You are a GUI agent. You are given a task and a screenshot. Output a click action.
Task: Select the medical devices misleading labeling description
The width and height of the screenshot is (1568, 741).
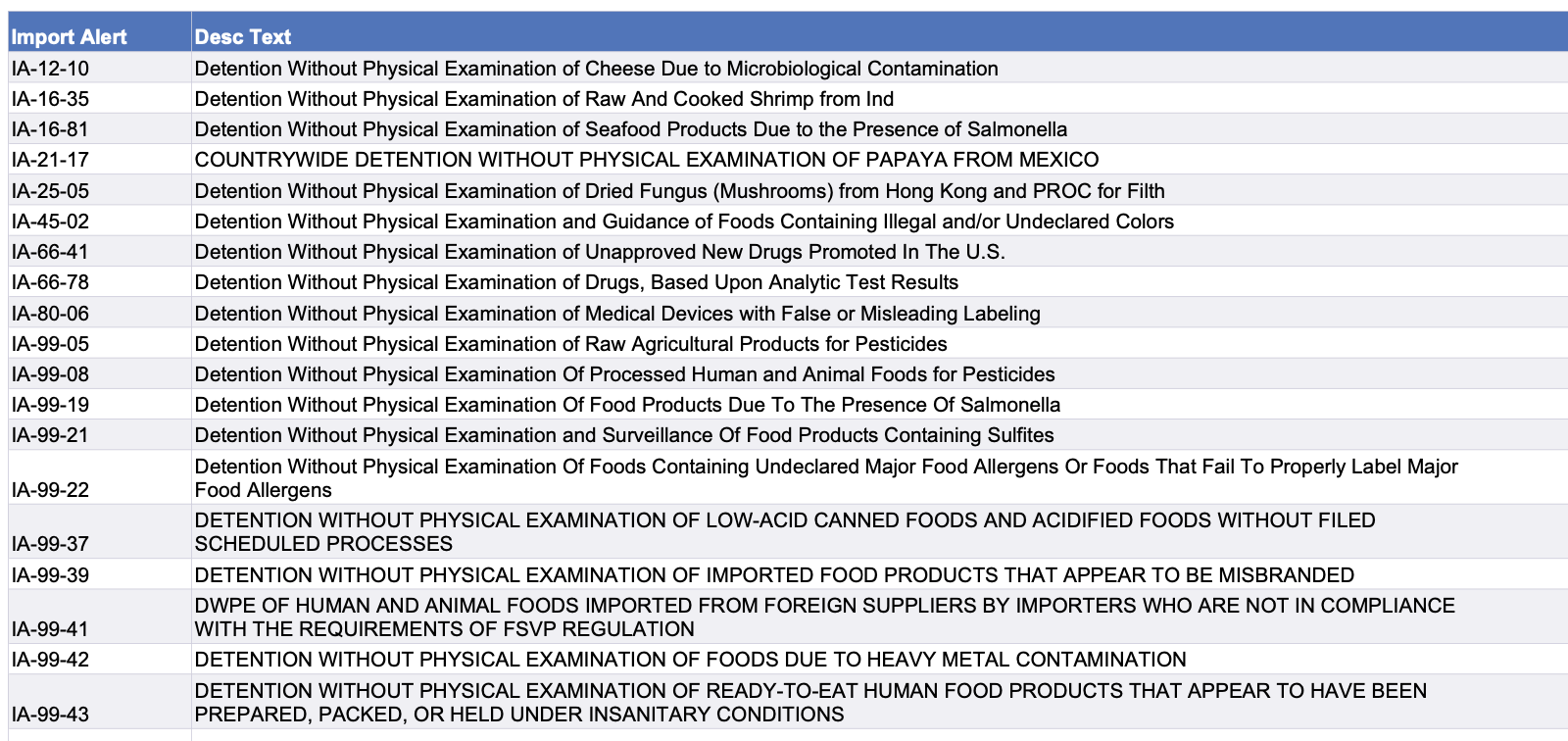click(x=617, y=314)
